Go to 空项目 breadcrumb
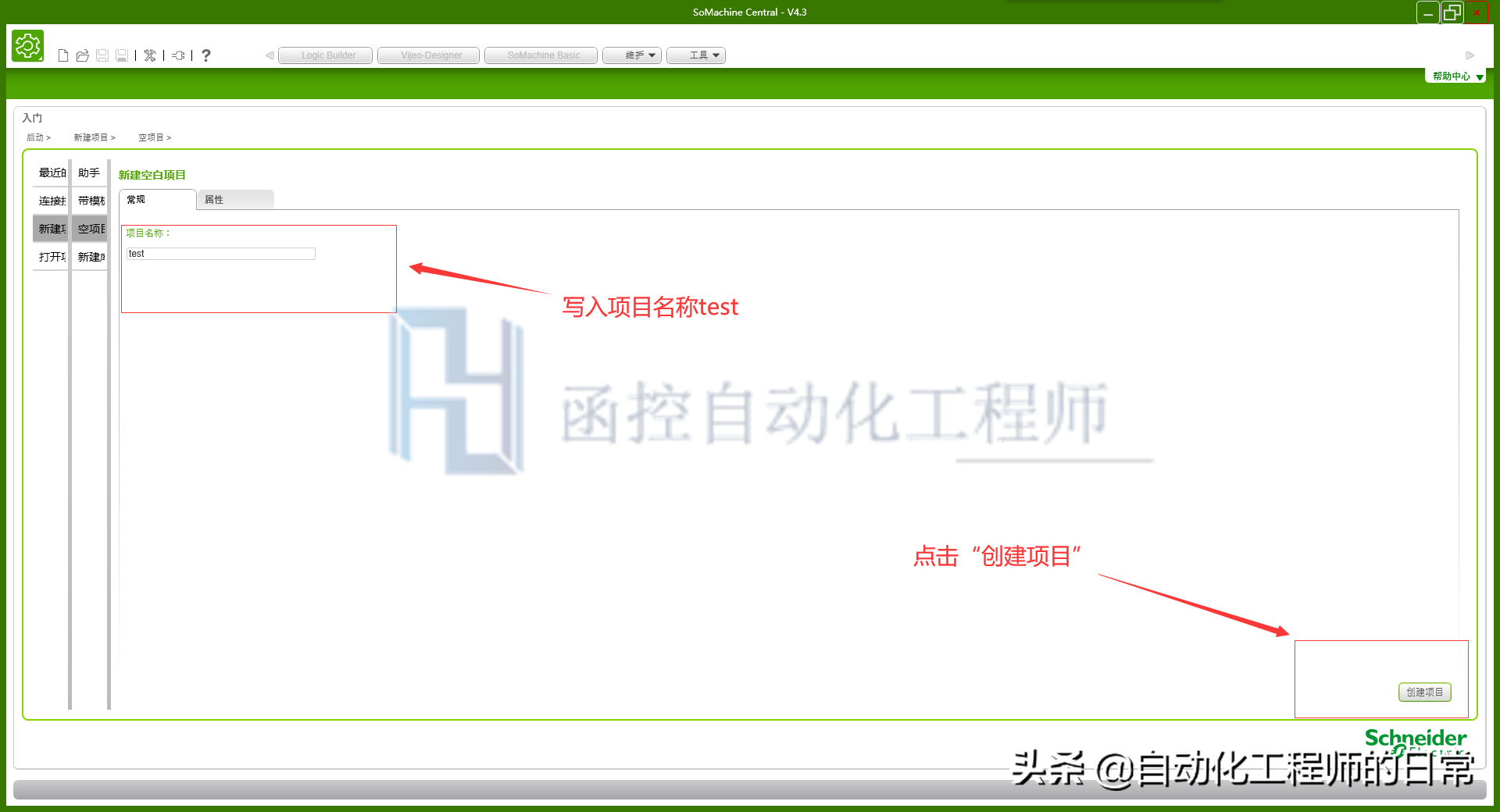Image resolution: width=1500 pixels, height=812 pixels. [155, 137]
